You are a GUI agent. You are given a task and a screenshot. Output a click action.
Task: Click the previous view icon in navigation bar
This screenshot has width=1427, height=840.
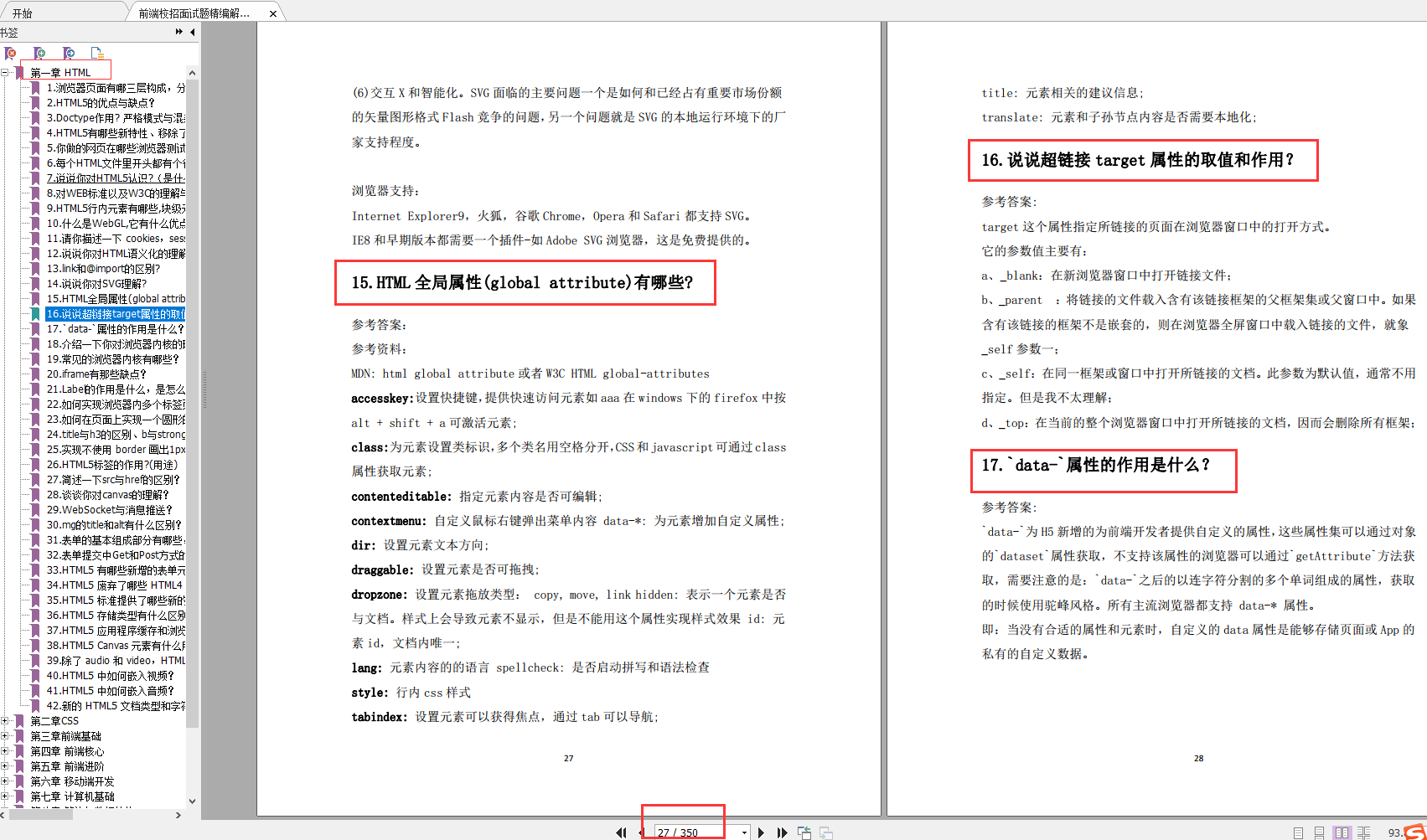[804, 832]
